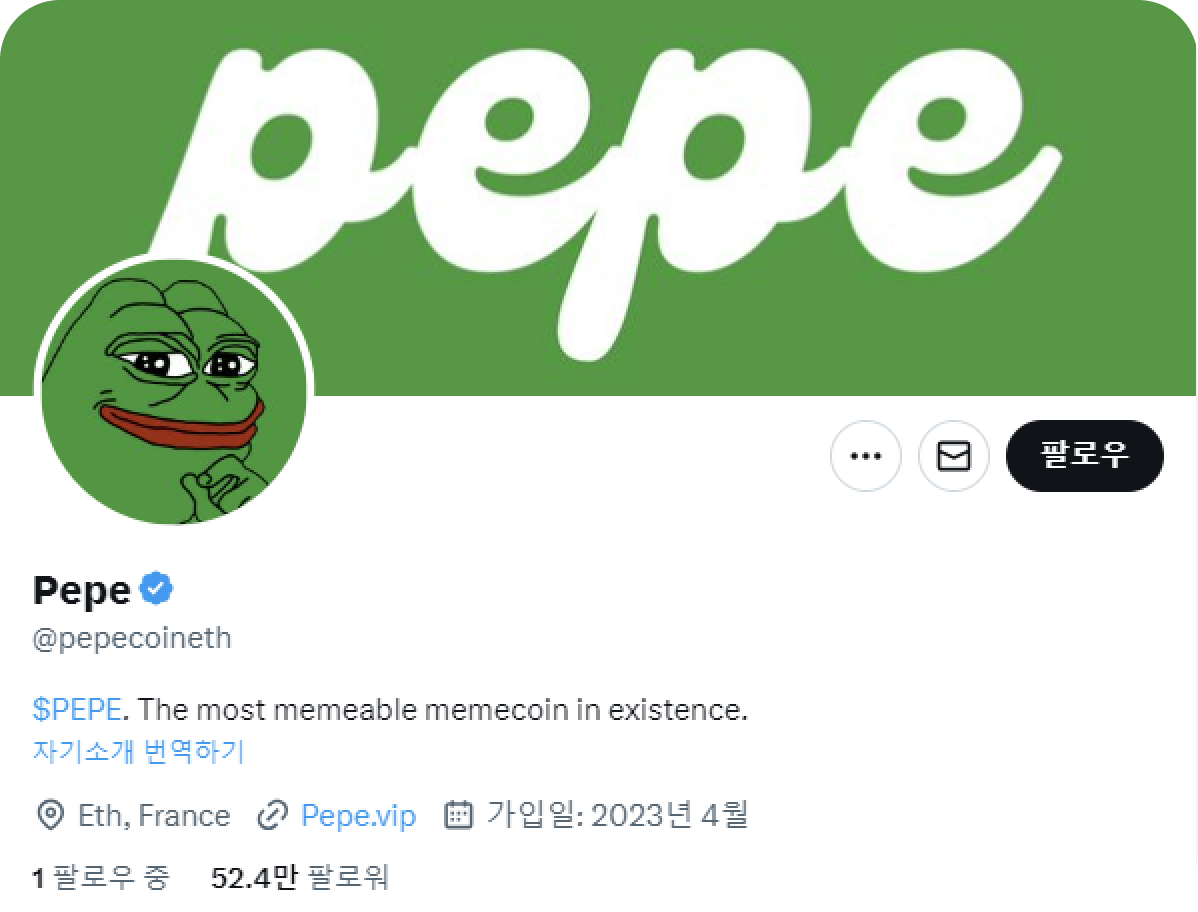
Task: Click the Eth, France location text
Action: click(154, 816)
